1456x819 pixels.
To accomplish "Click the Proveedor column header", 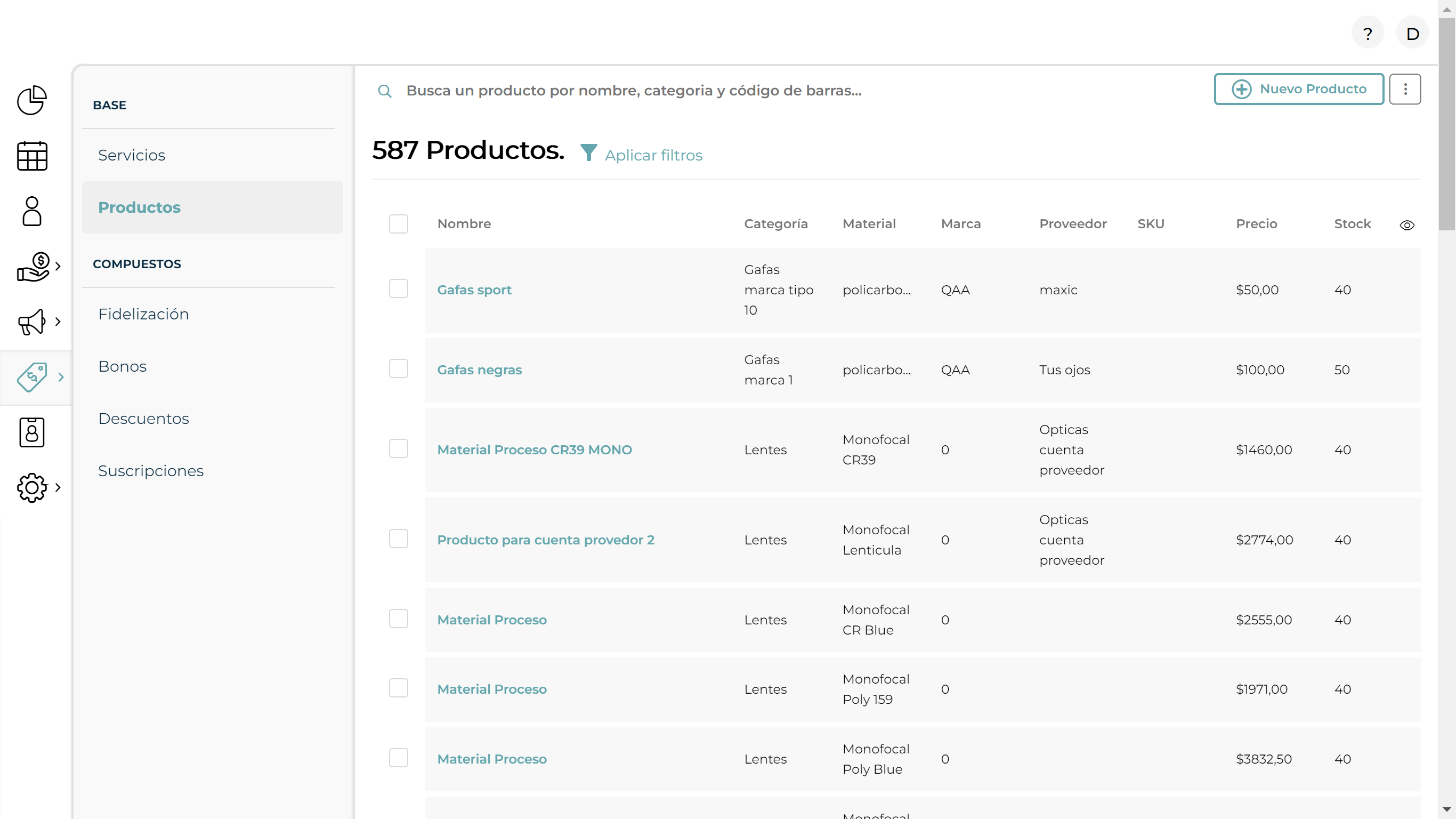I will tap(1073, 224).
